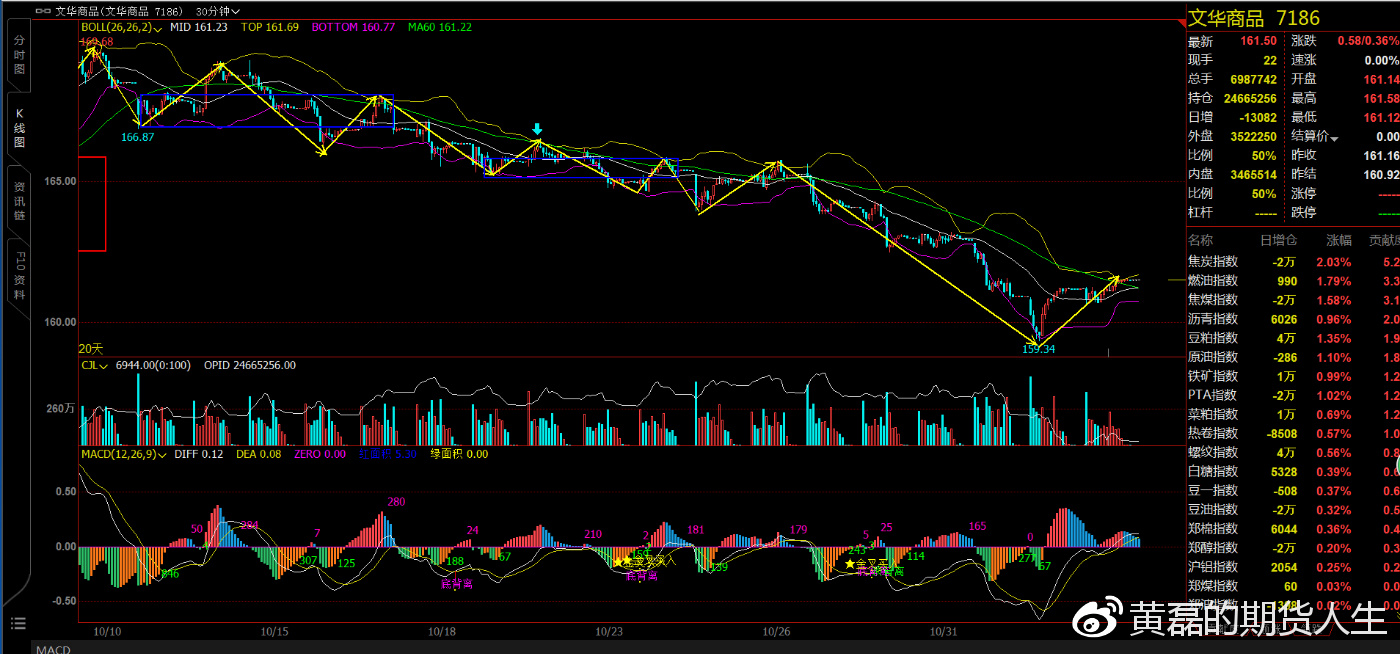
Task: Select the 沪铝指数 row
Action: coord(1291,566)
